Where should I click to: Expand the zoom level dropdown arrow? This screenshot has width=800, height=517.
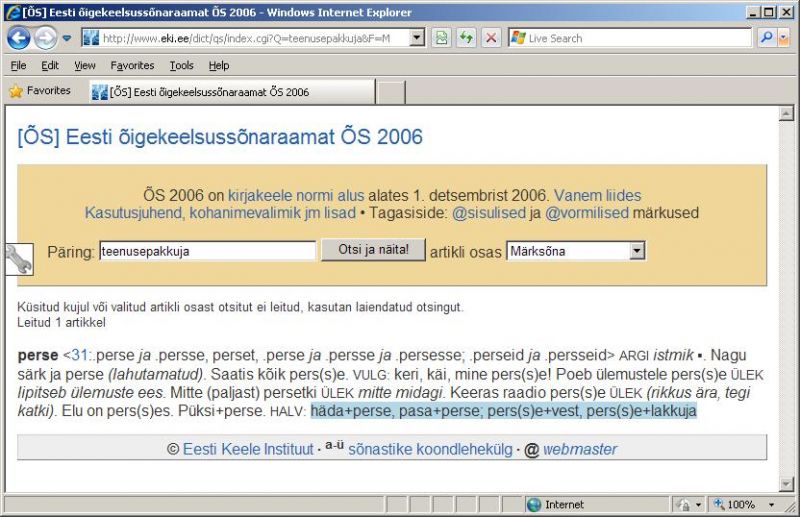tap(771, 505)
